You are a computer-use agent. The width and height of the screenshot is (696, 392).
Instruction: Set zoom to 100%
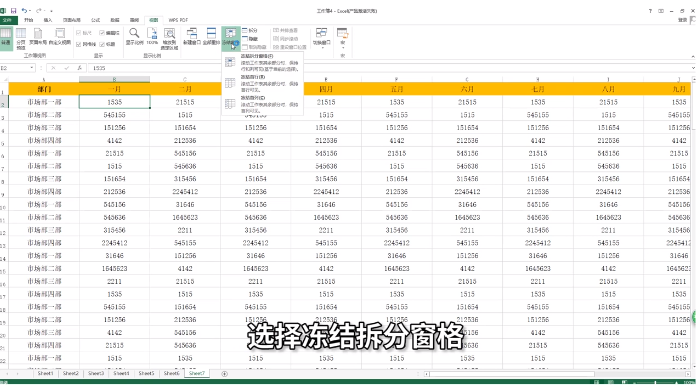(x=152, y=36)
